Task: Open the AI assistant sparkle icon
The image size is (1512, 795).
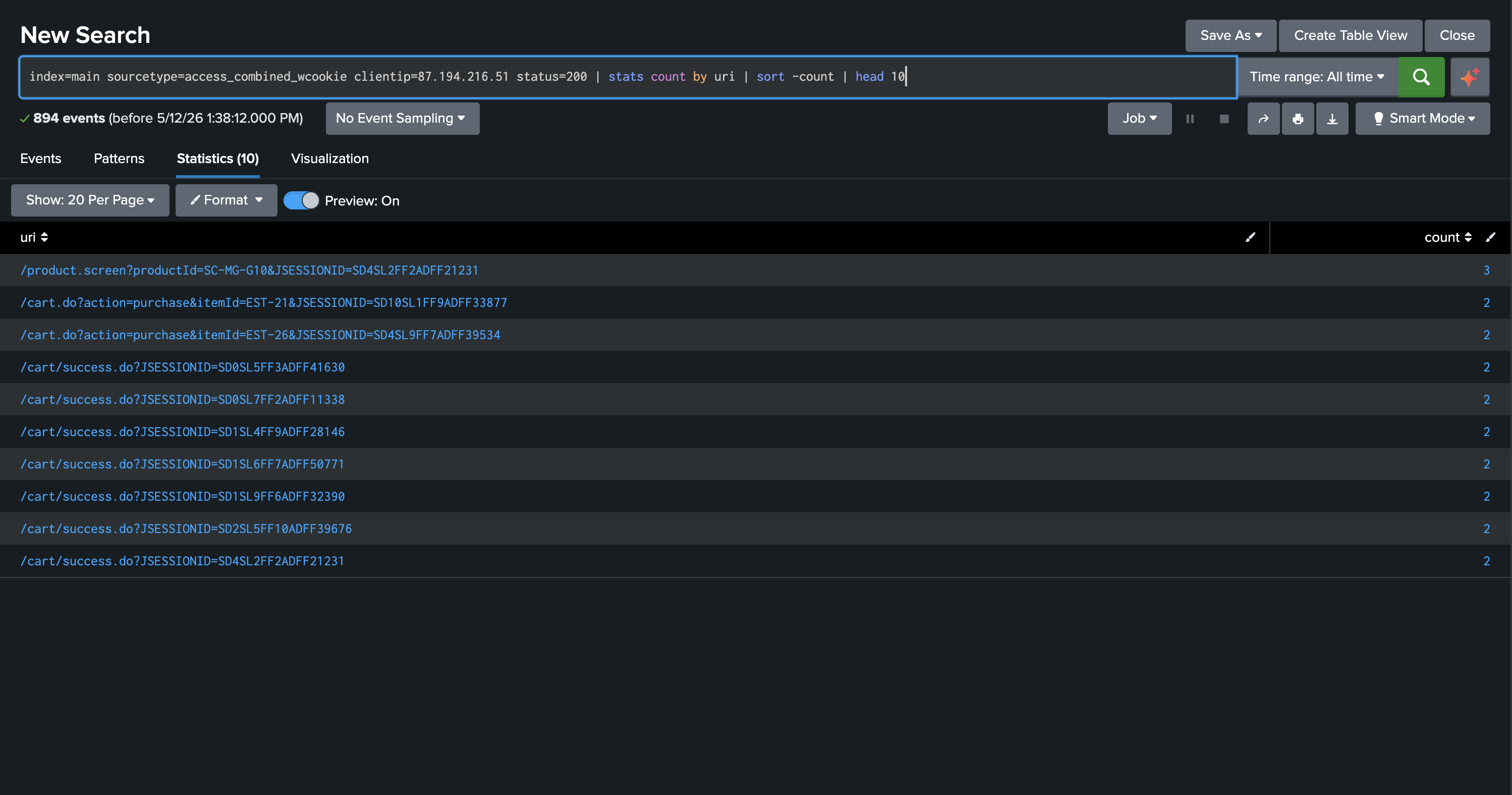Action: coord(1470,77)
